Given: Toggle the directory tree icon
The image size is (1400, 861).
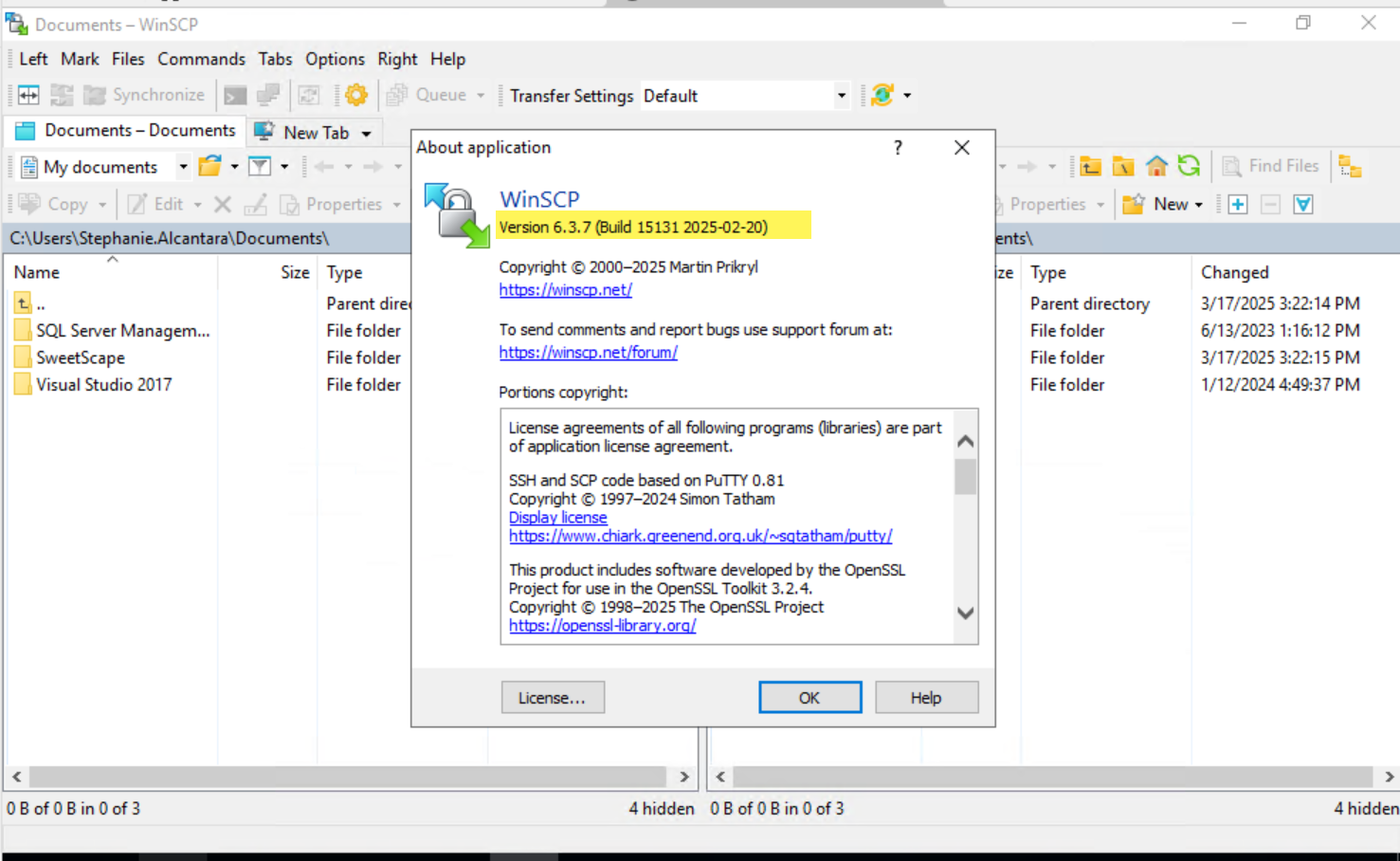Looking at the screenshot, I should pyautogui.click(x=1350, y=167).
